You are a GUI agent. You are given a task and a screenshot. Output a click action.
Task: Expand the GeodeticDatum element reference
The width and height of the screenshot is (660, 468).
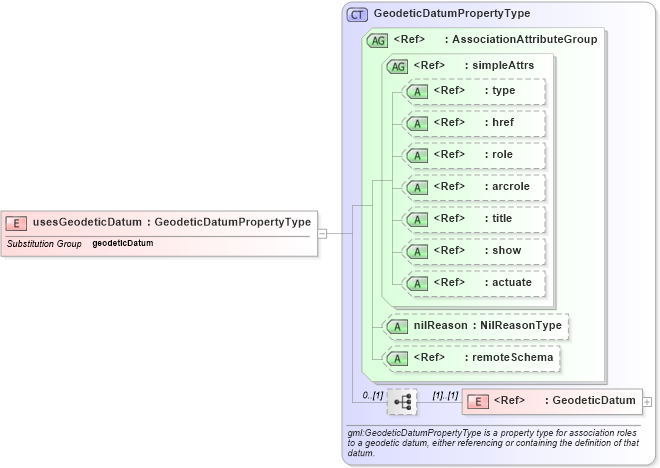coord(647,402)
